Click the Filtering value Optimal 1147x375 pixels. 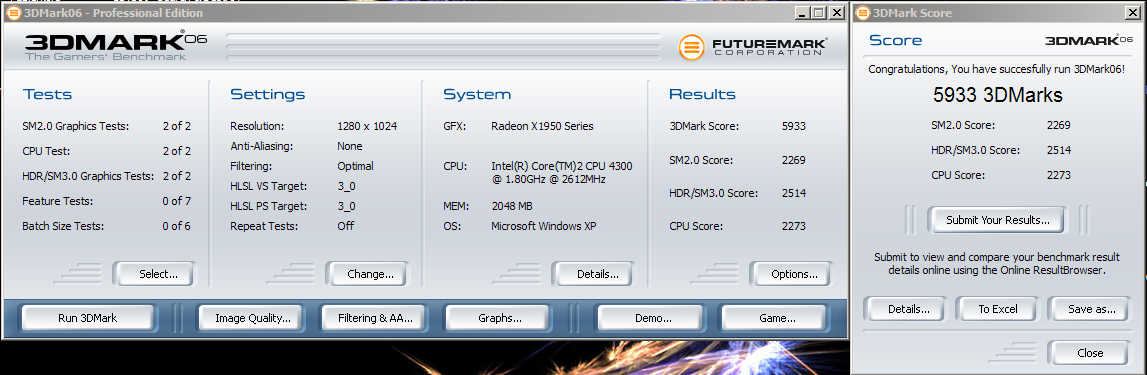click(356, 166)
